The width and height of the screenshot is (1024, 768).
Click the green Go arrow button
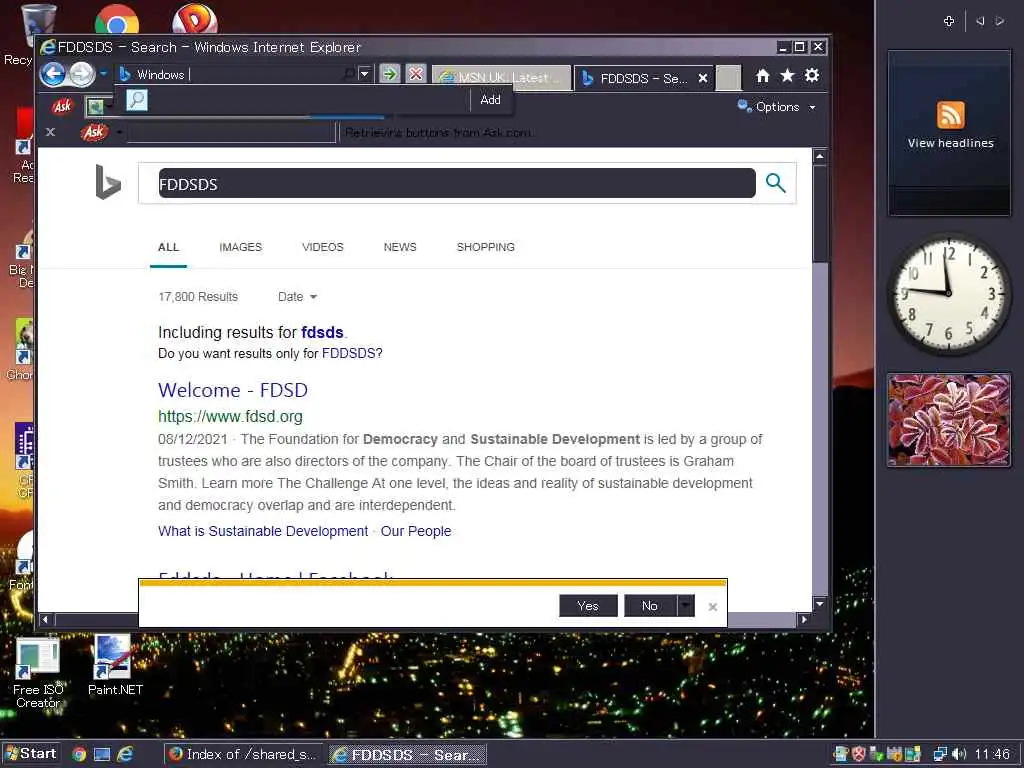390,74
